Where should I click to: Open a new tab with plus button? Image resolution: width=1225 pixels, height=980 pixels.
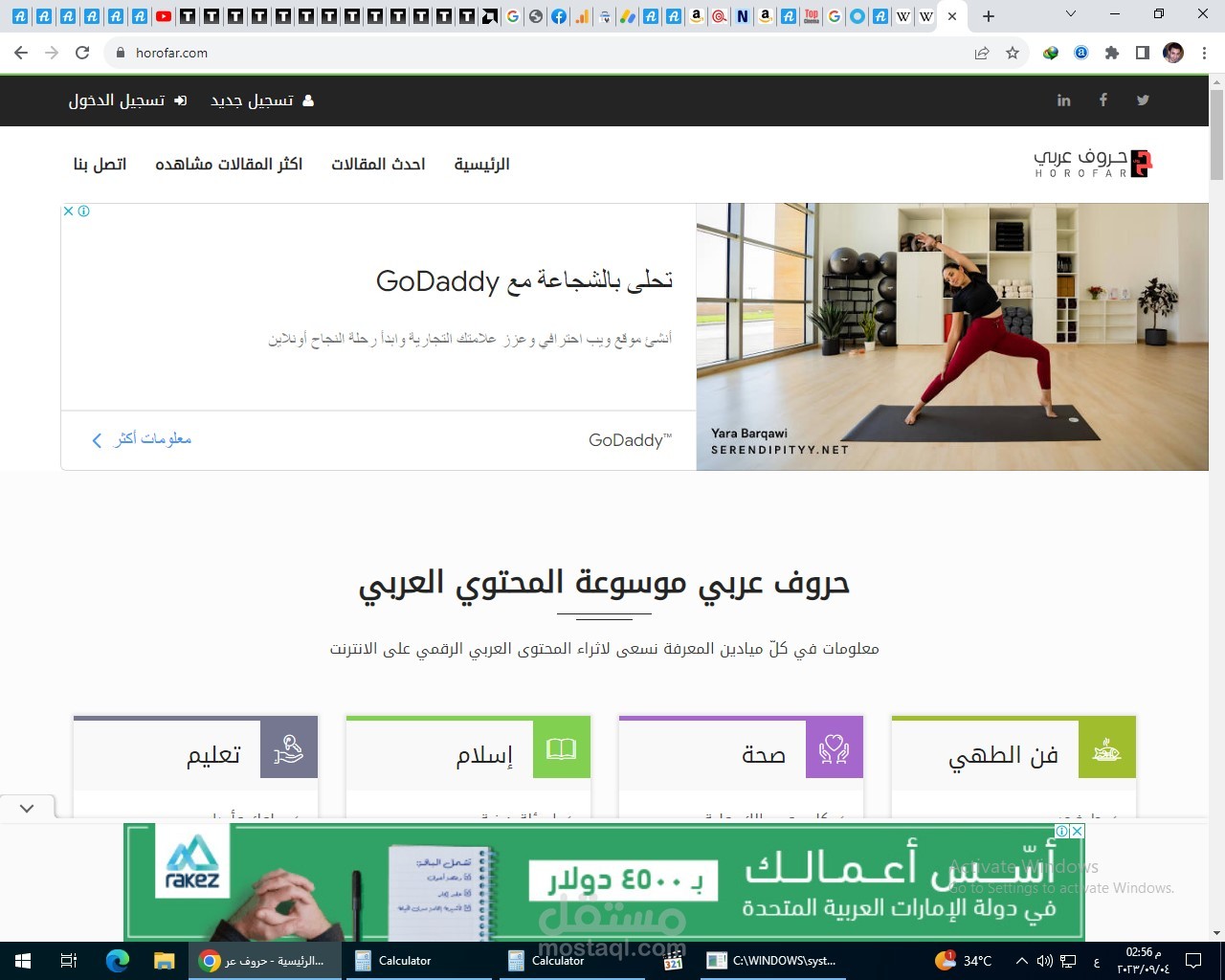pyautogui.click(x=989, y=16)
